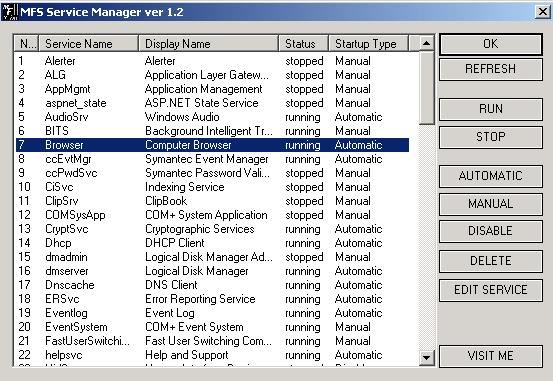Click the OK button

coord(491,44)
